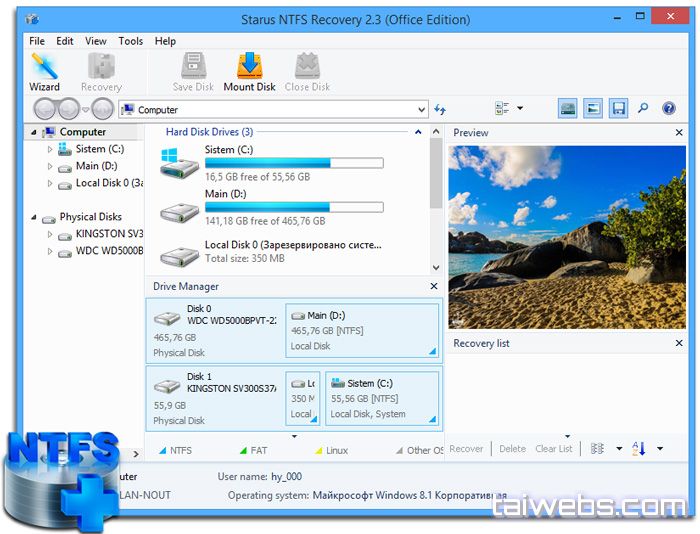
Task: Select Sistem (C:) Windows drive icon
Action: pyautogui.click(x=179, y=162)
